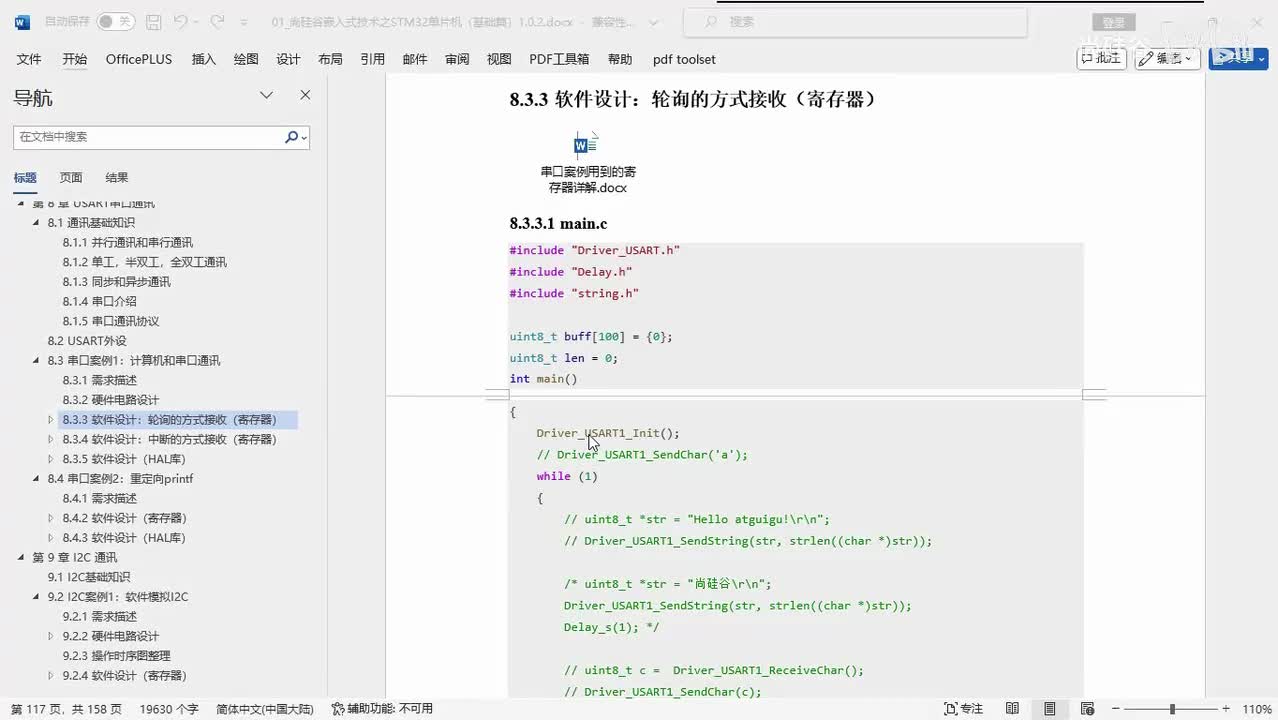Image resolution: width=1278 pixels, height=720 pixels.
Task: Open the 布局 ribbon tab
Action: [330, 59]
